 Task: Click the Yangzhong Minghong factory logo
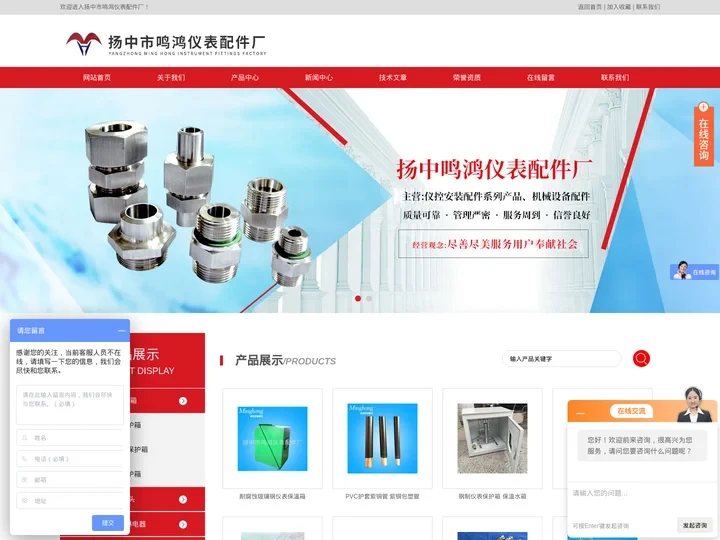[x=166, y=44]
